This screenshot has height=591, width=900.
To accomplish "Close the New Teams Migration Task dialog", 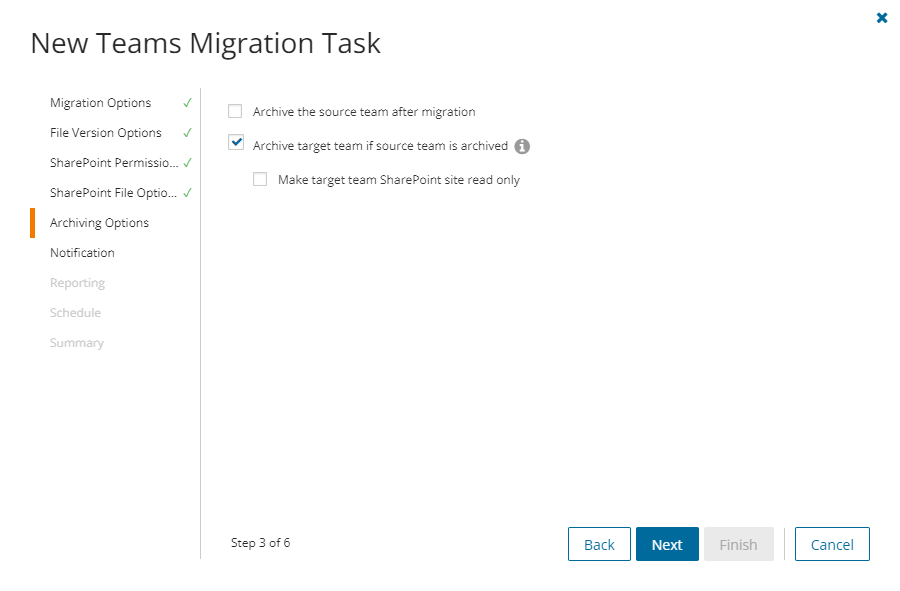I will [882, 18].
